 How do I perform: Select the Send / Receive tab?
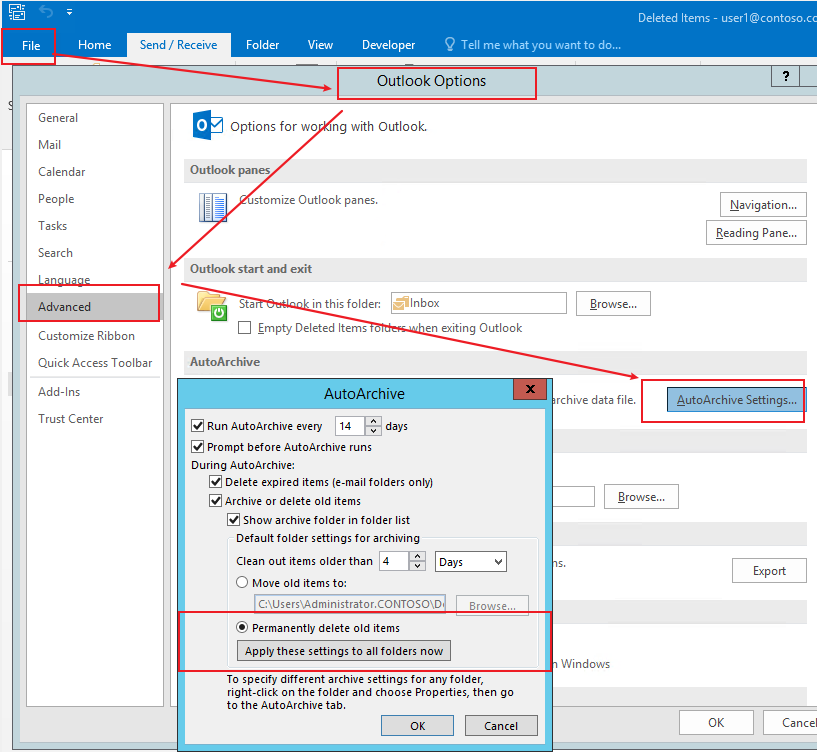point(179,45)
